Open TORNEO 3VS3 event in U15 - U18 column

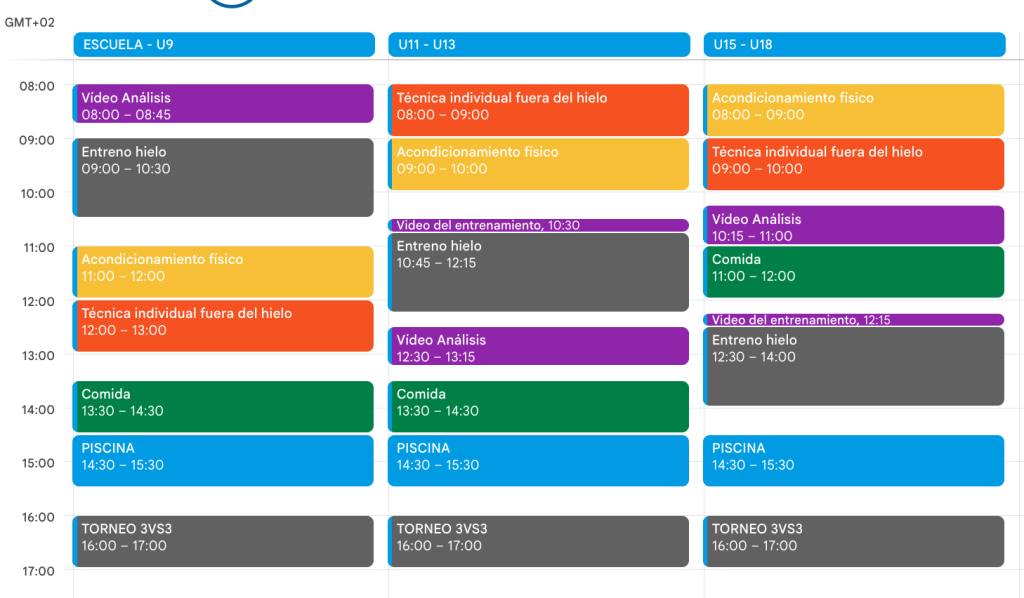853,541
